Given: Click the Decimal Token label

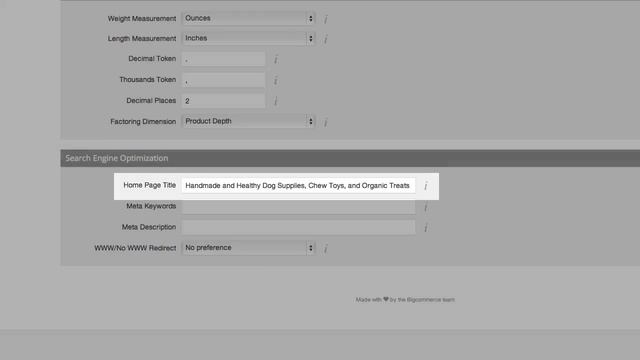Looking at the screenshot, I should coord(152,59).
